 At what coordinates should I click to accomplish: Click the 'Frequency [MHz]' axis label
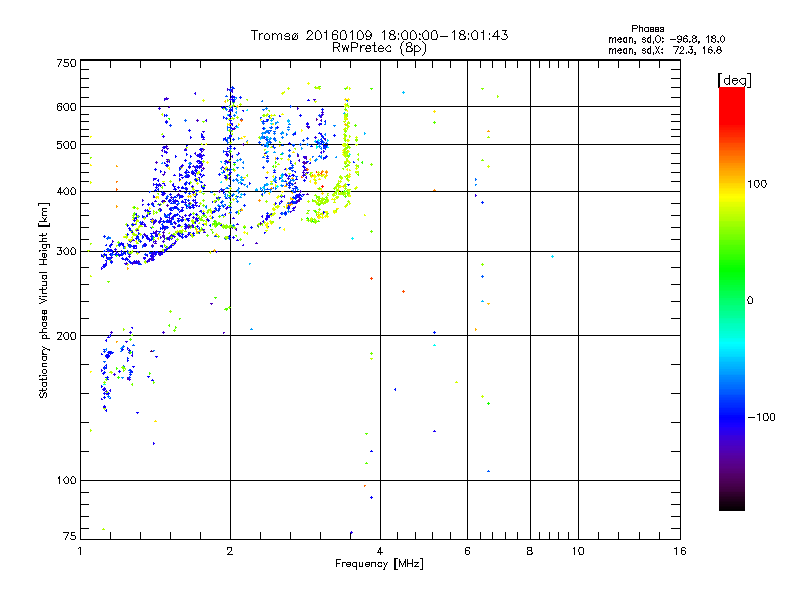point(379,564)
